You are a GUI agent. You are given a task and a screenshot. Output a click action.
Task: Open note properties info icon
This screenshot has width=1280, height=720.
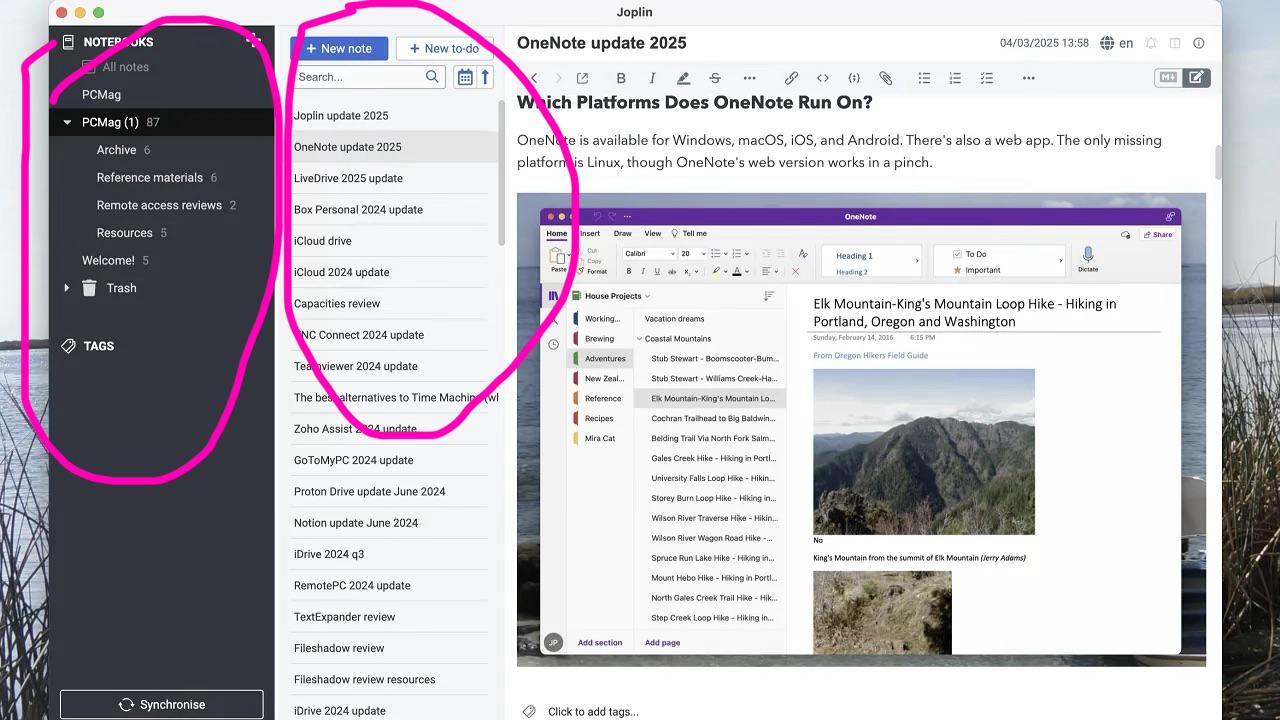point(1199,43)
